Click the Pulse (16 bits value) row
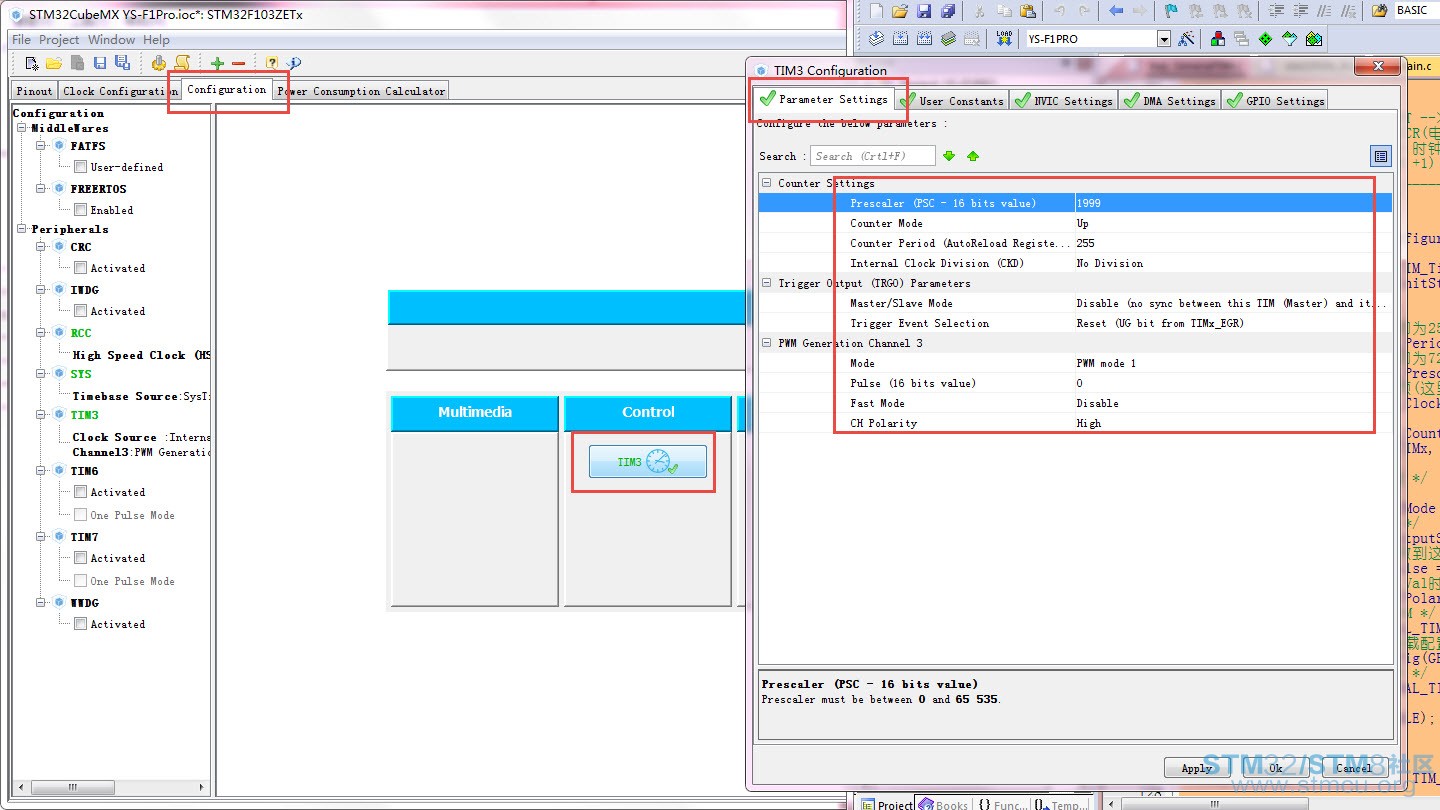The width and height of the screenshot is (1440, 810). click(1075, 383)
